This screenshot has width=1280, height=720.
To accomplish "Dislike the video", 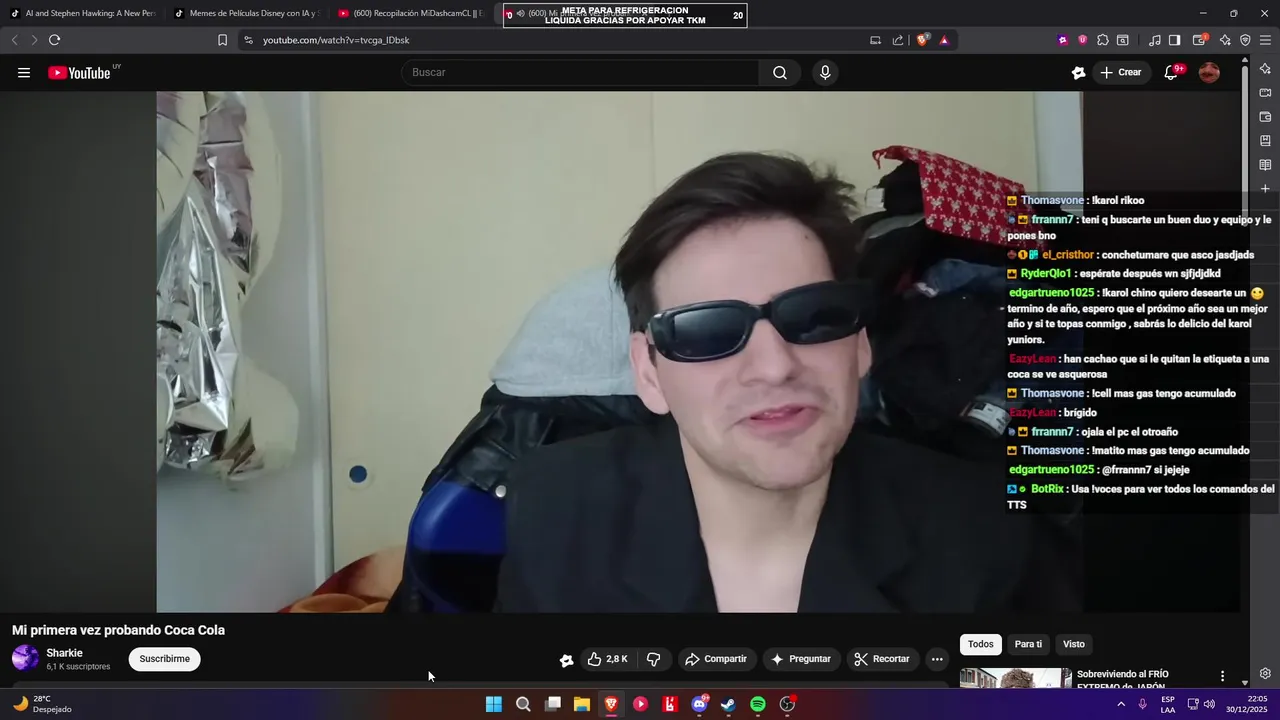I will pyautogui.click(x=654, y=659).
